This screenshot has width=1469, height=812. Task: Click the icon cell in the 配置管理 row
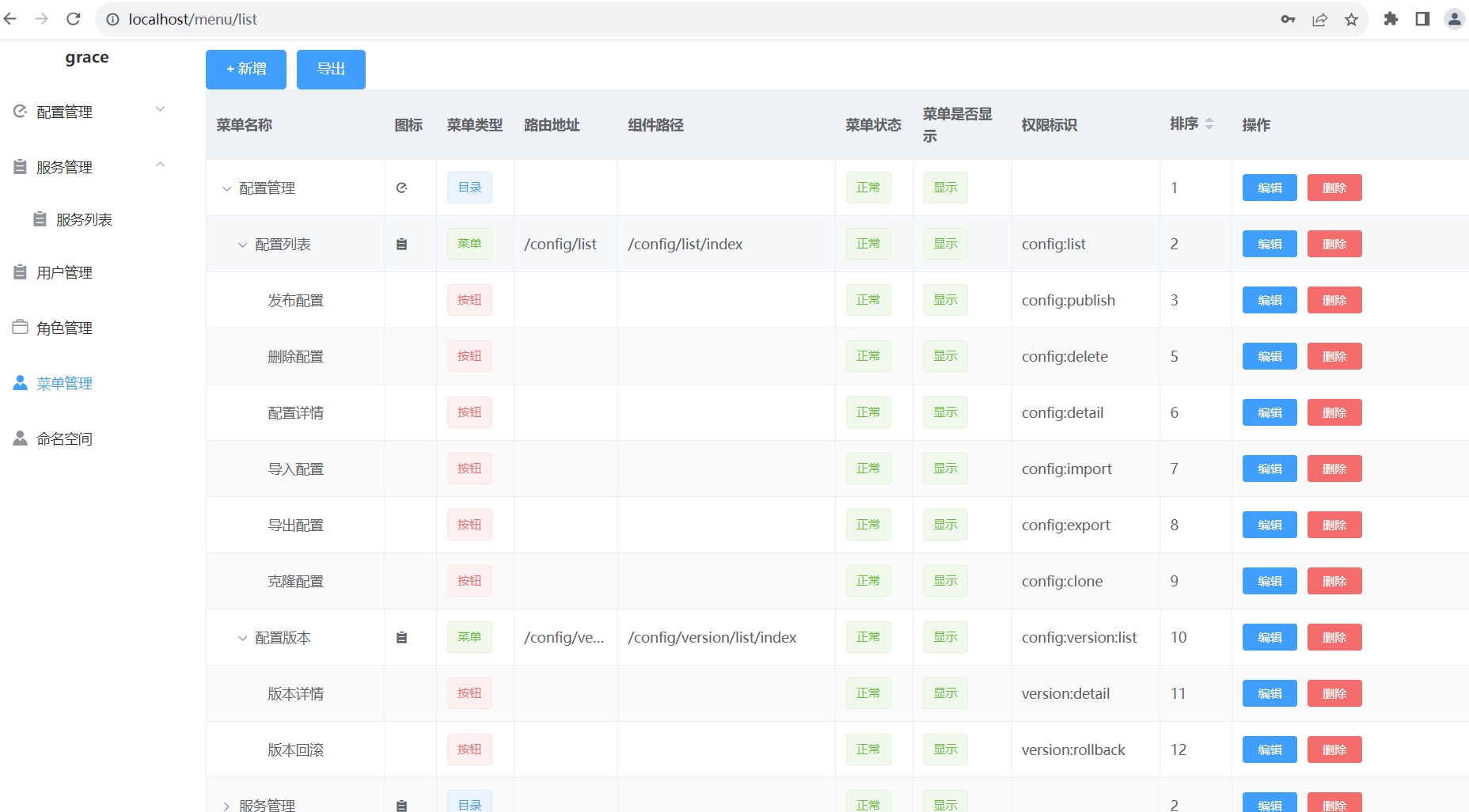tap(401, 188)
